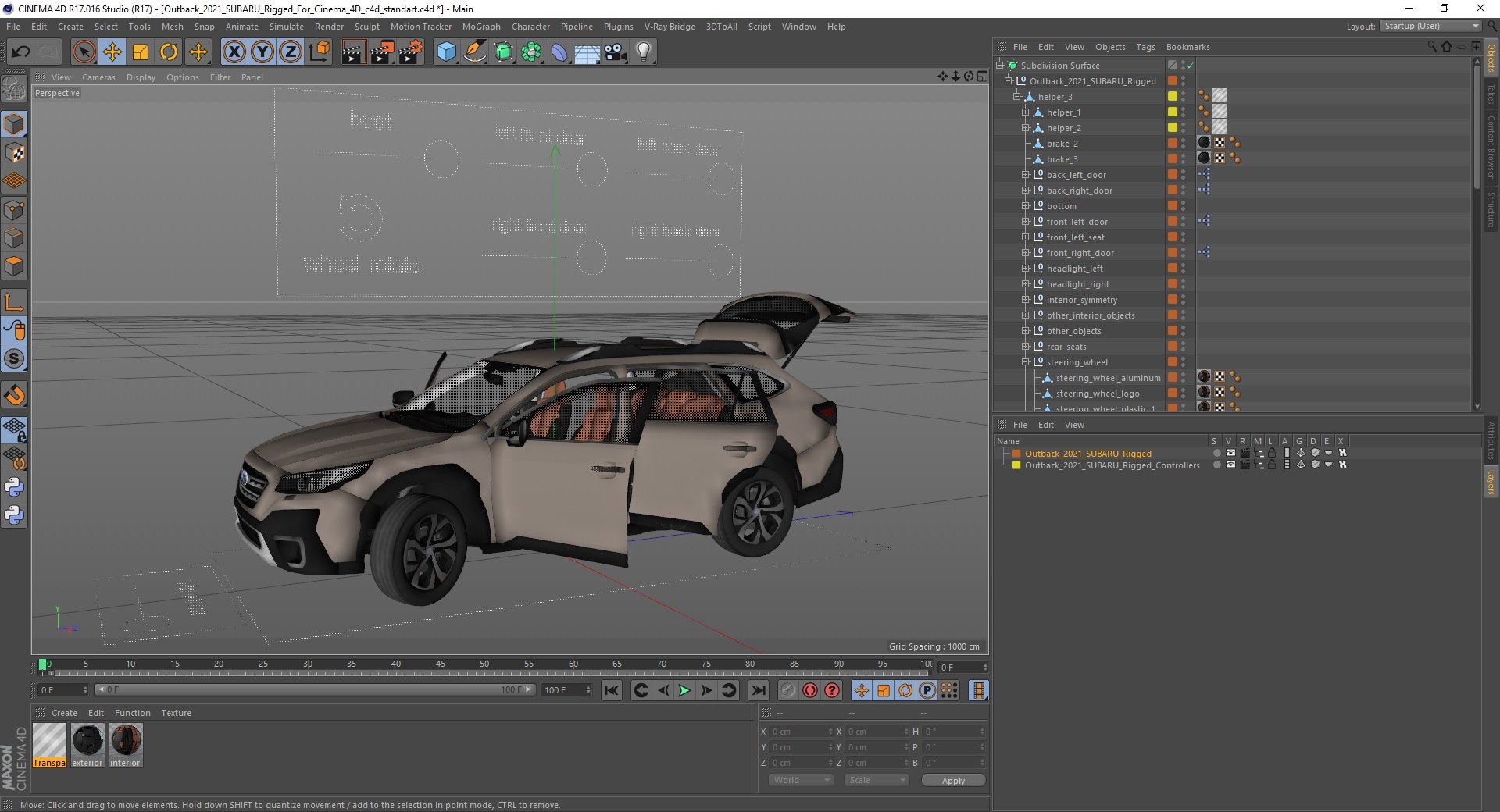Click yellow layer swatch of helper_3
Viewport: 1500px width, 812px height.
coord(1173,97)
